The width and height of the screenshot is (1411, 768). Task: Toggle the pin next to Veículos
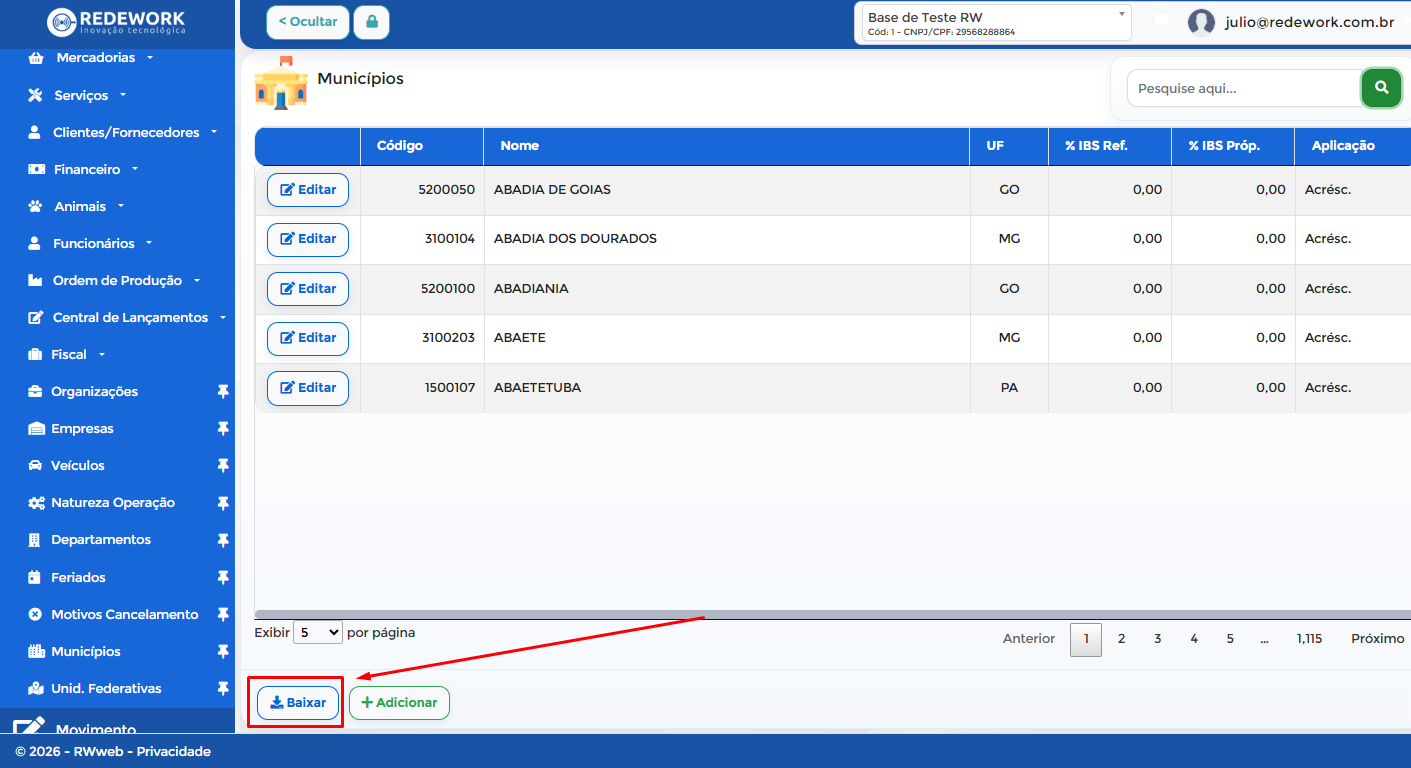click(223, 465)
